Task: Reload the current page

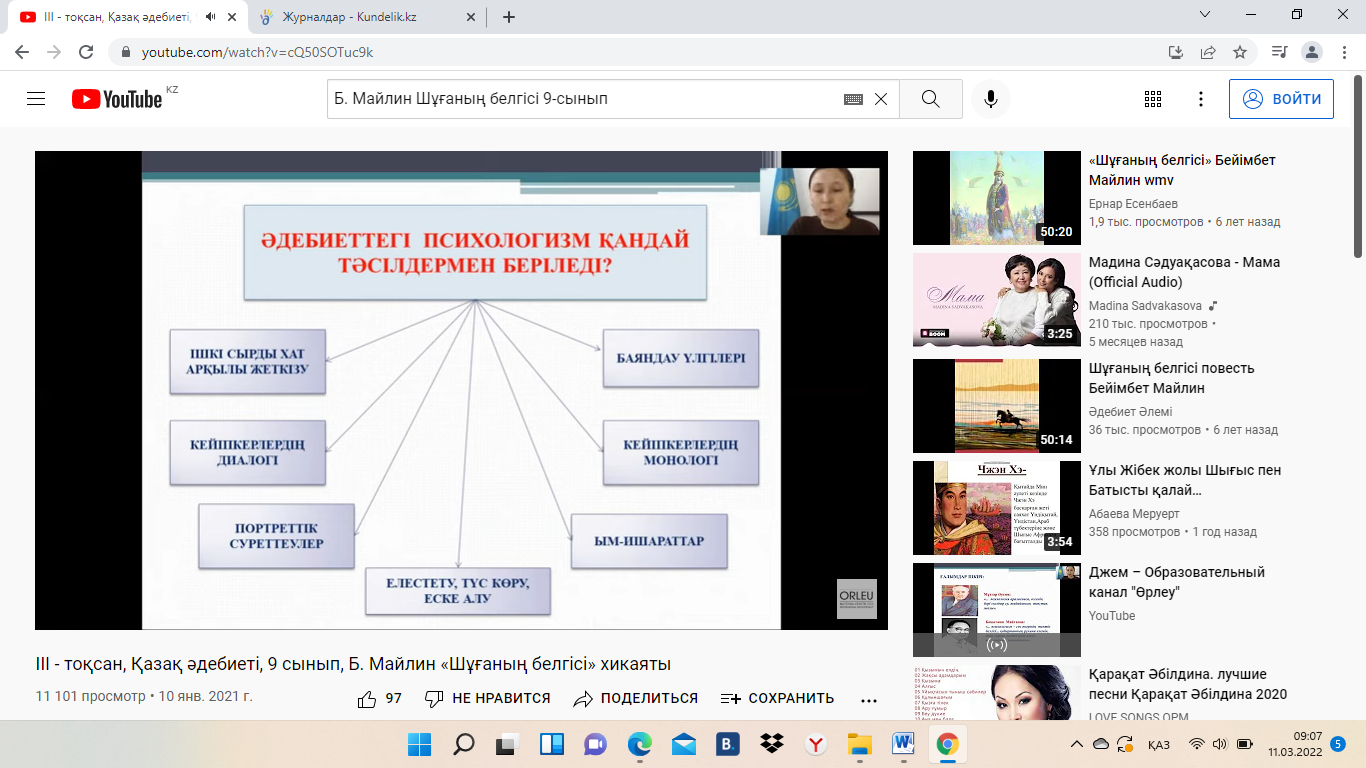Action: (x=86, y=52)
